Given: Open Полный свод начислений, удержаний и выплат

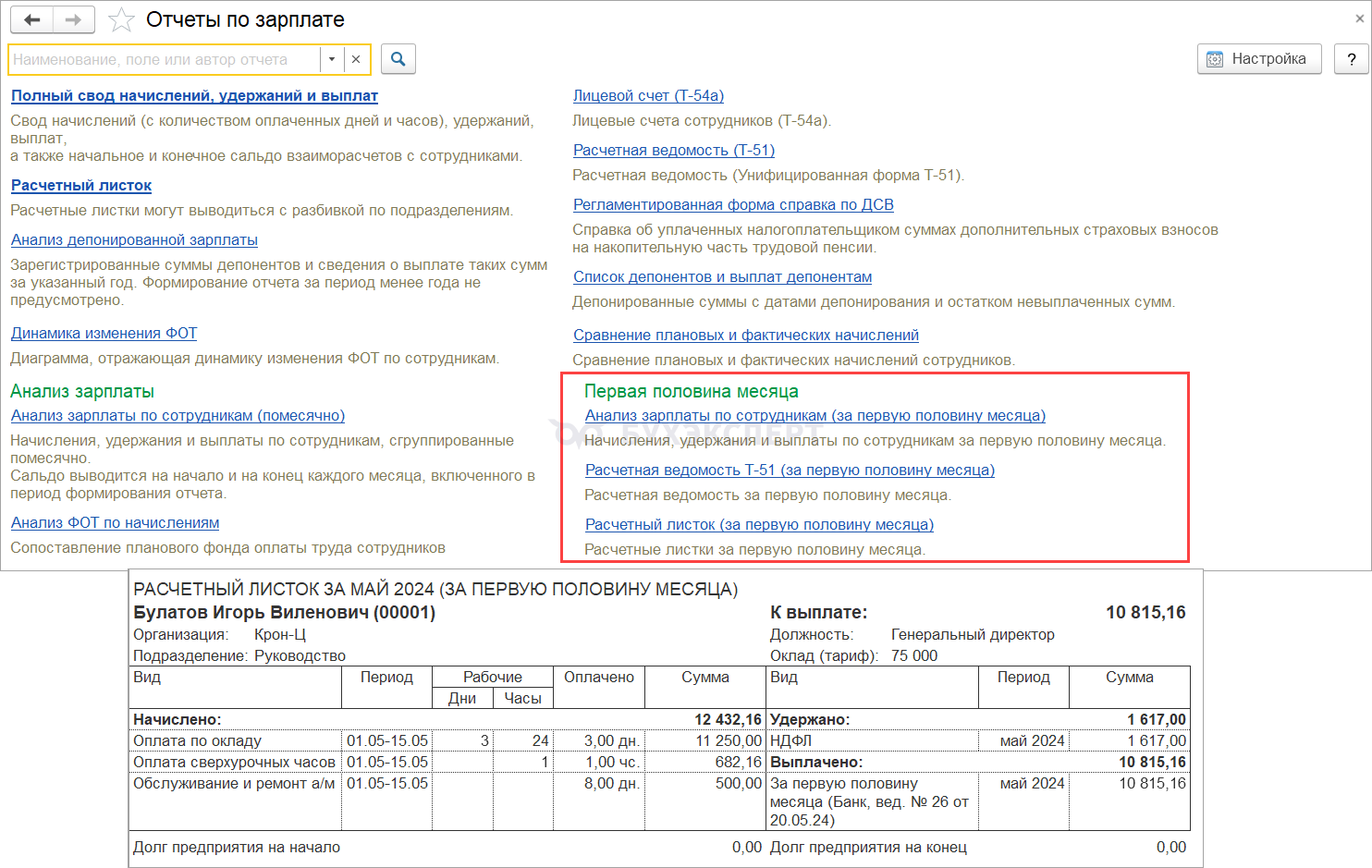Looking at the screenshot, I should tap(194, 95).
